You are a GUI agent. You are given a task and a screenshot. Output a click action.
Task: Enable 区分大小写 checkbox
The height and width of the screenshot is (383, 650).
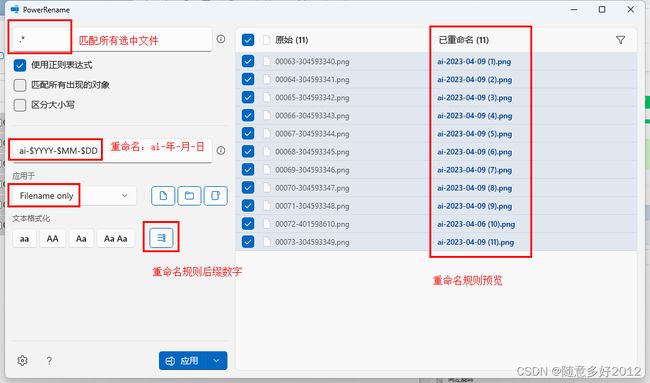coord(19,105)
